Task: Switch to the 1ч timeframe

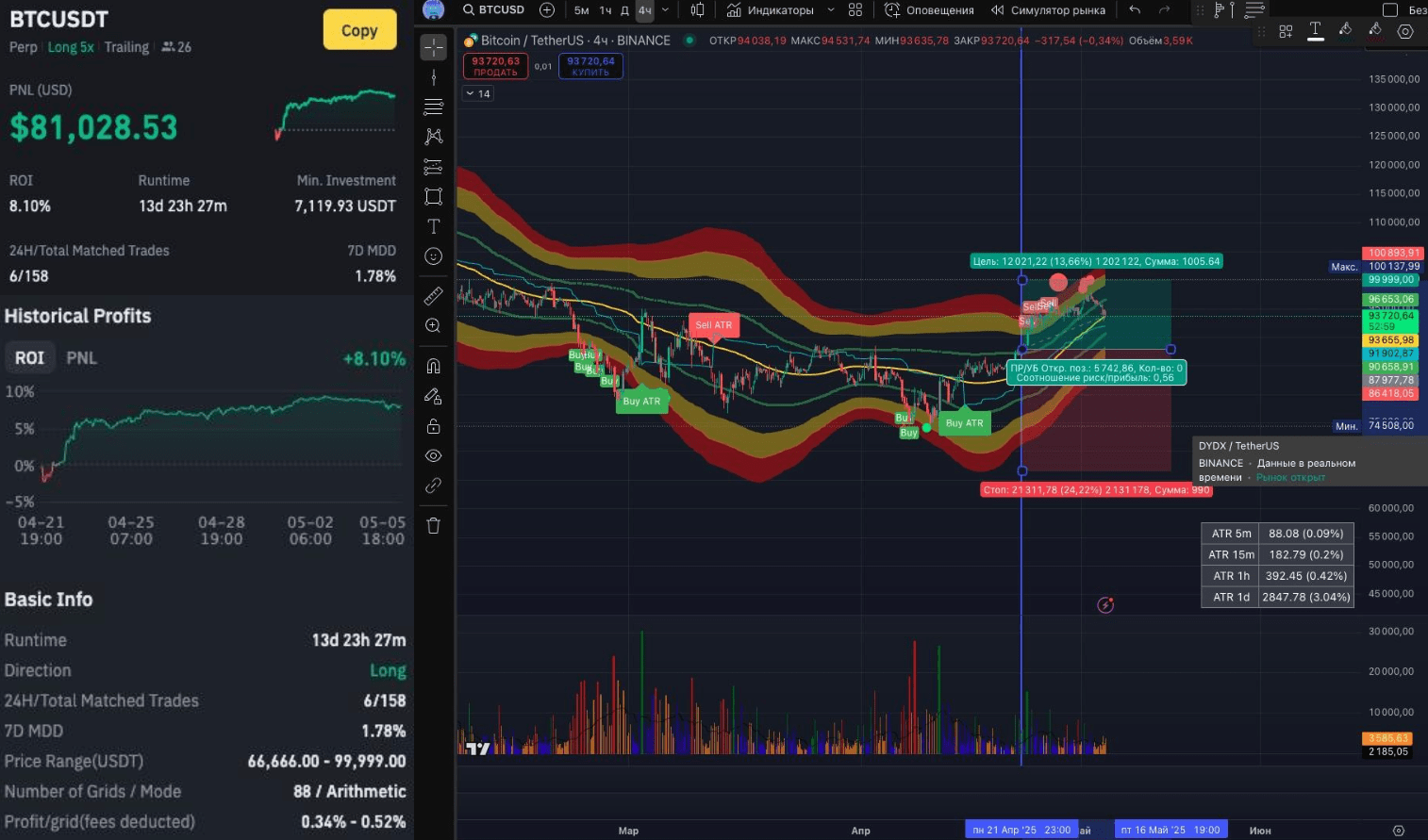Action: pos(606,10)
